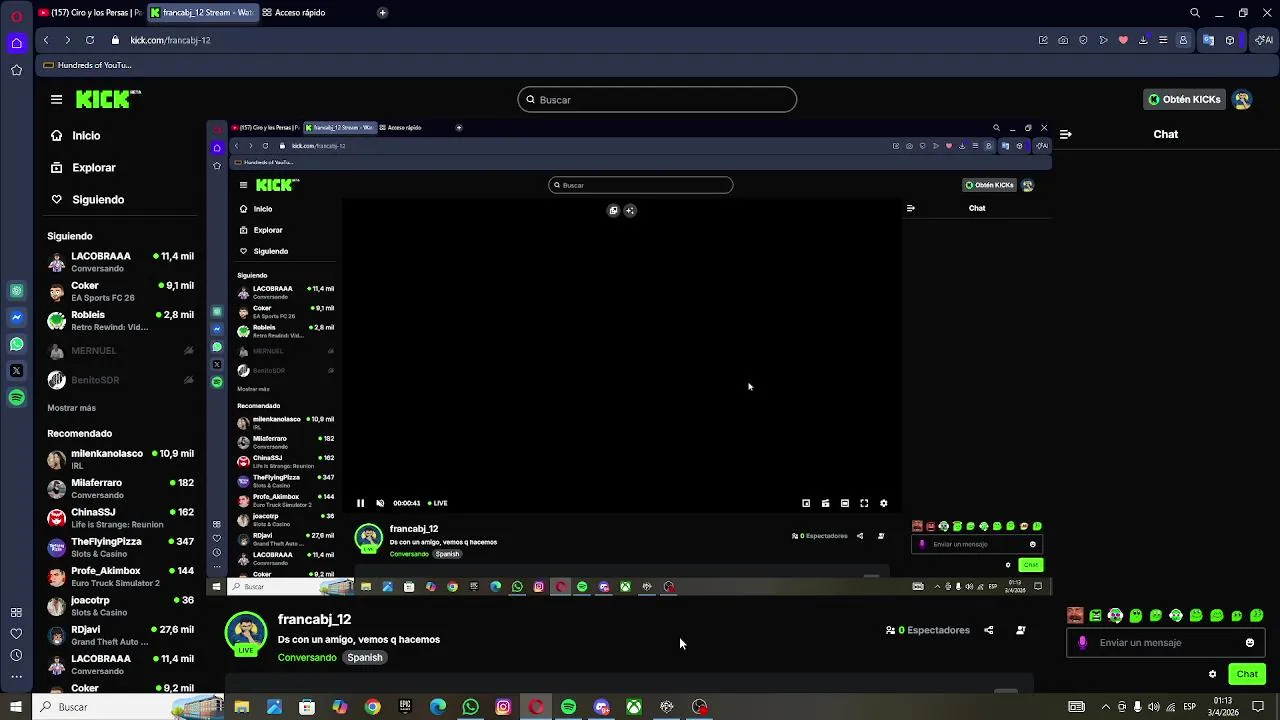The image size is (1280, 720).
Task: Open Opera easy setup menu icon
Action: pyautogui.click(x=1163, y=40)
